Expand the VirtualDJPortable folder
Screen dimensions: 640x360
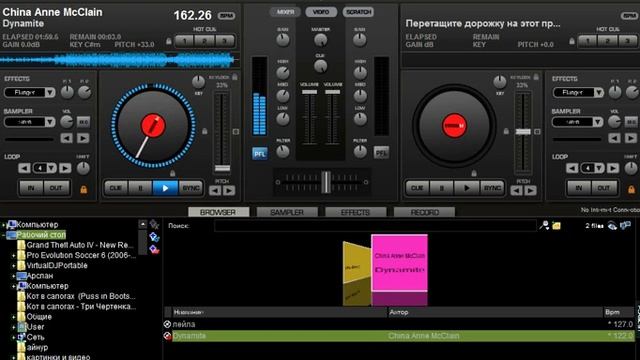pos(13,266)
